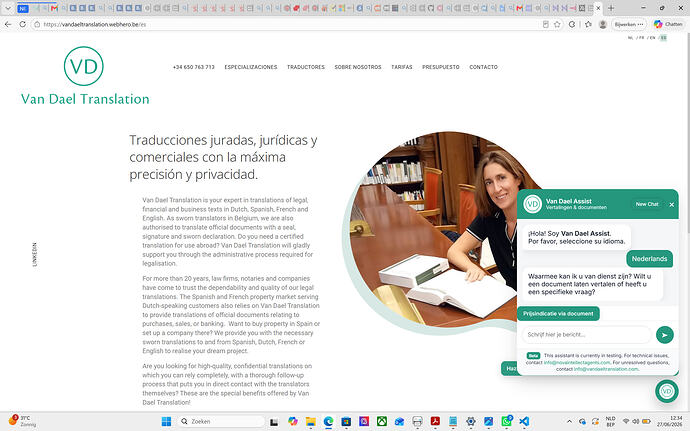Image resolution: width=690 pixels, height=431 pixels.
Task: Open site info lock icon in address bar
Action: pos(37,25)
